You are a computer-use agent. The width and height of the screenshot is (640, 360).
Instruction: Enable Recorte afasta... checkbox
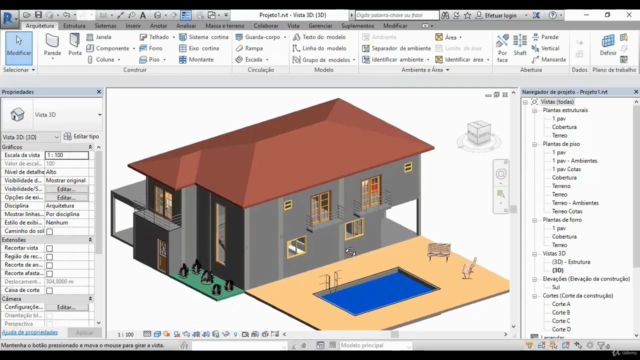click(x=49, y=273)
